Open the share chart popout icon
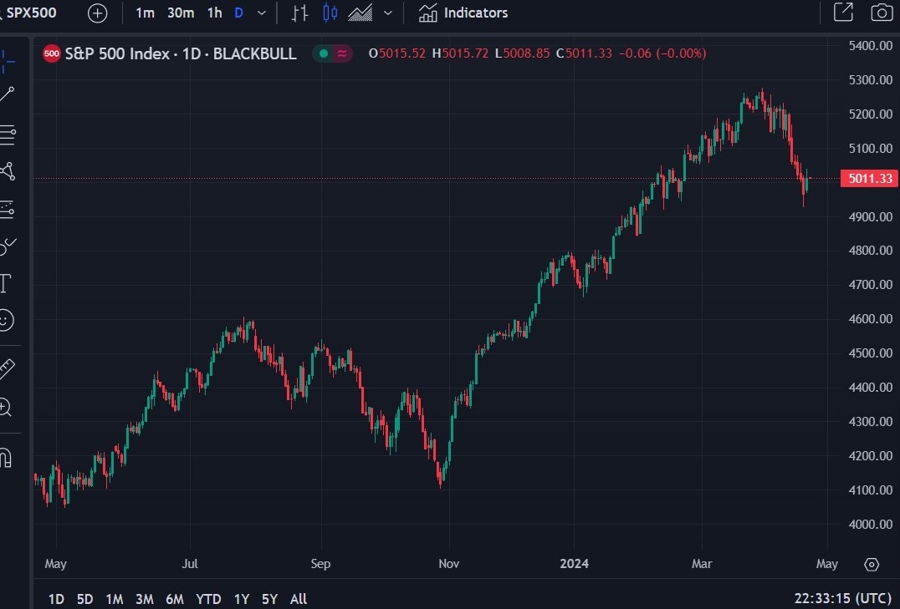The width and height of the screenshot is (900, 609). pyautogui.click(x=843, y=12)
